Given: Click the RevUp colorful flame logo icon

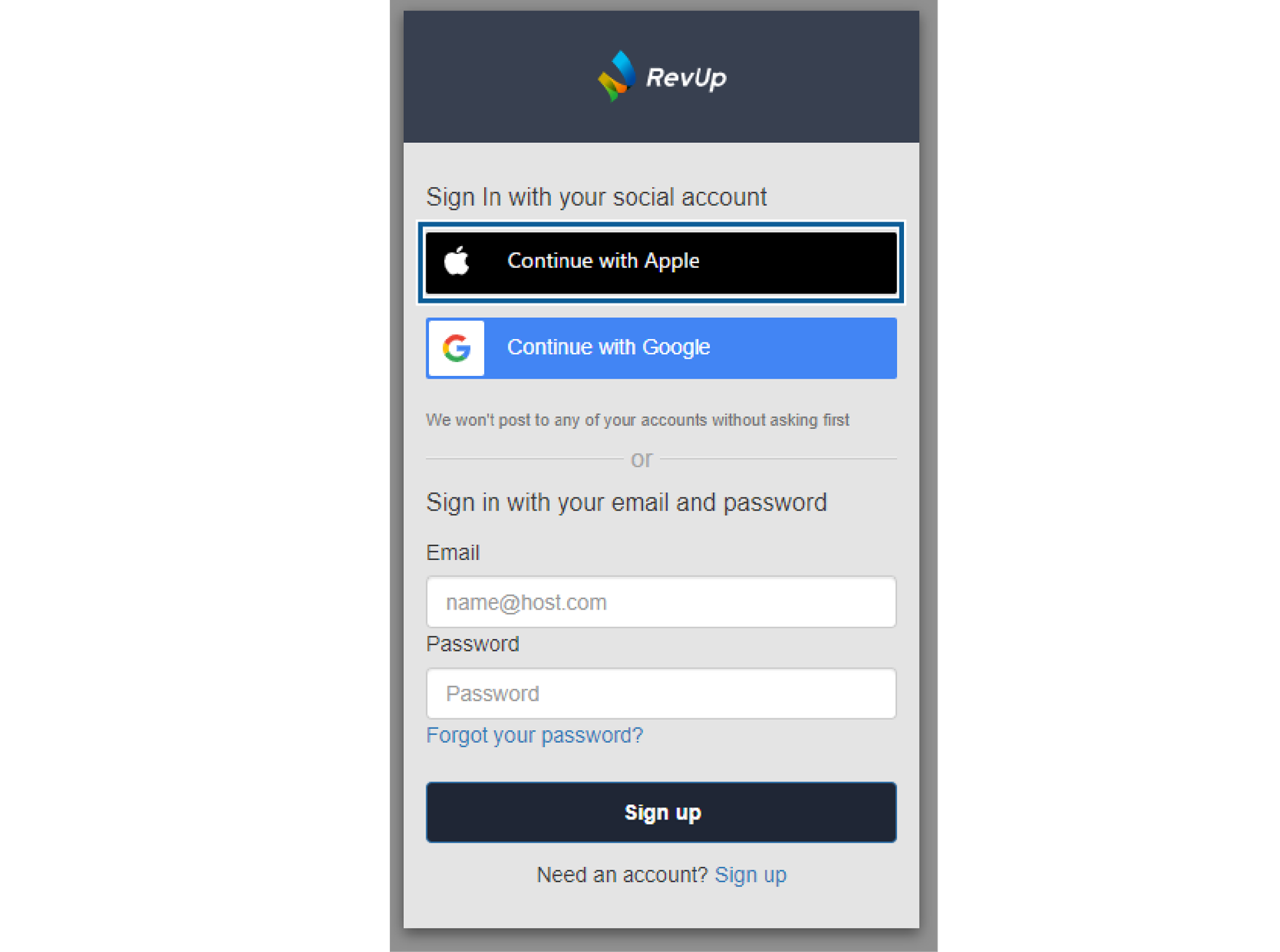Looking at the screenshot, I should (x=617, y=75).
